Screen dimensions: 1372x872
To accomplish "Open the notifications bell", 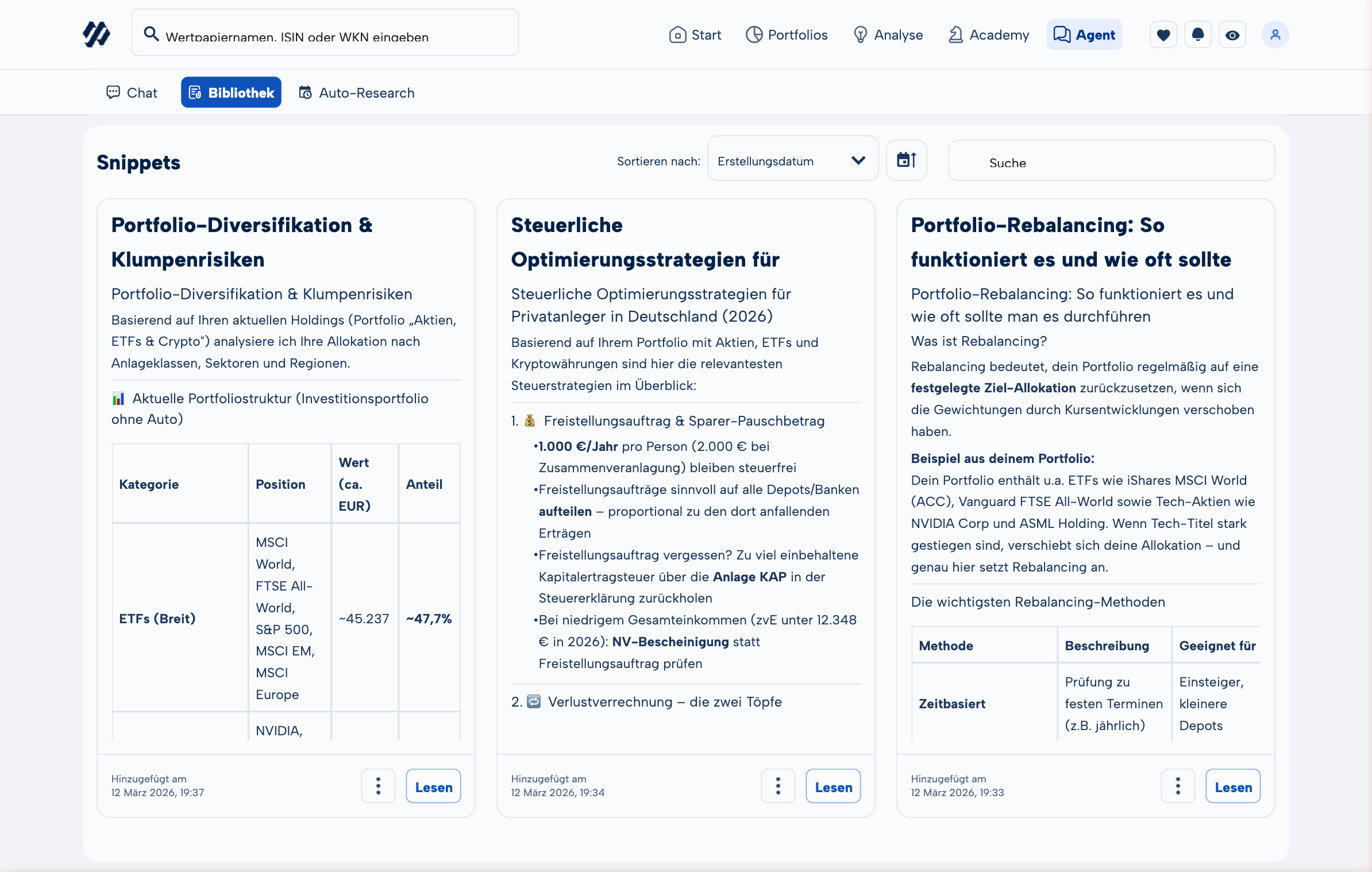I will (1198, 34).
